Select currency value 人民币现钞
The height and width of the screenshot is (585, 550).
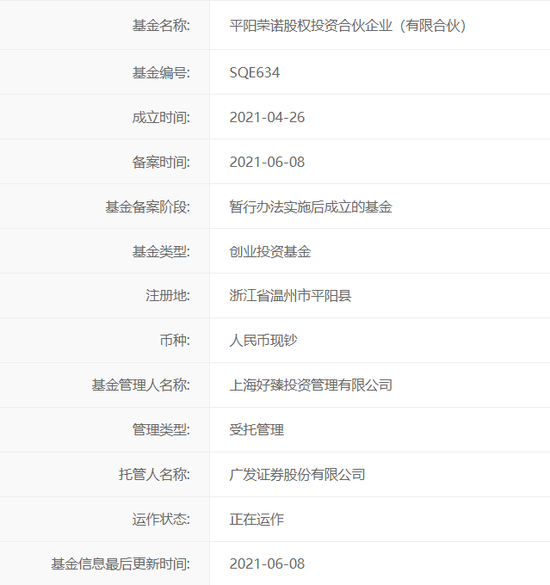click(263, 340)
